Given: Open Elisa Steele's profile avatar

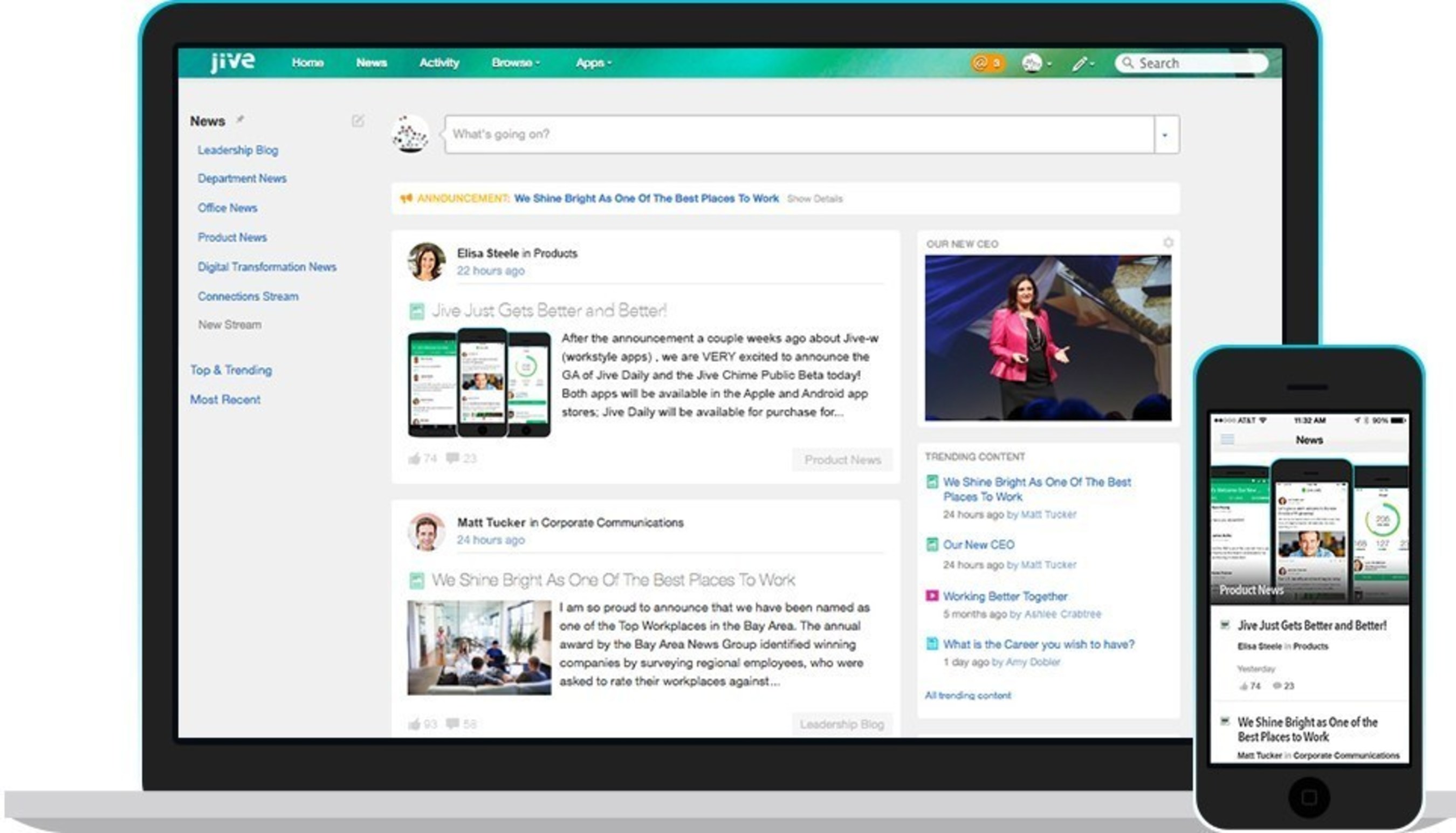Looking at the screenshot, I should [426, 261].
